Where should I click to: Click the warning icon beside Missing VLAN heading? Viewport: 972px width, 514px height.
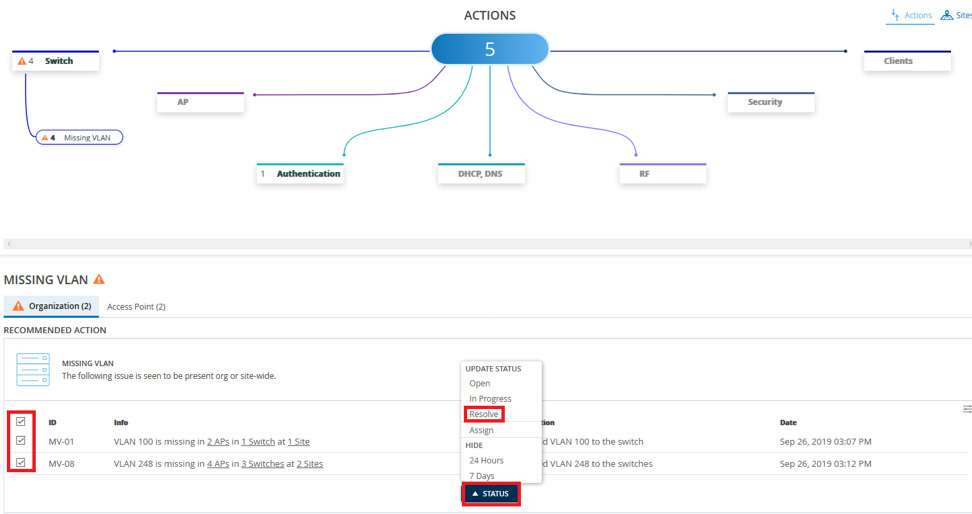[x=99, y=280]
